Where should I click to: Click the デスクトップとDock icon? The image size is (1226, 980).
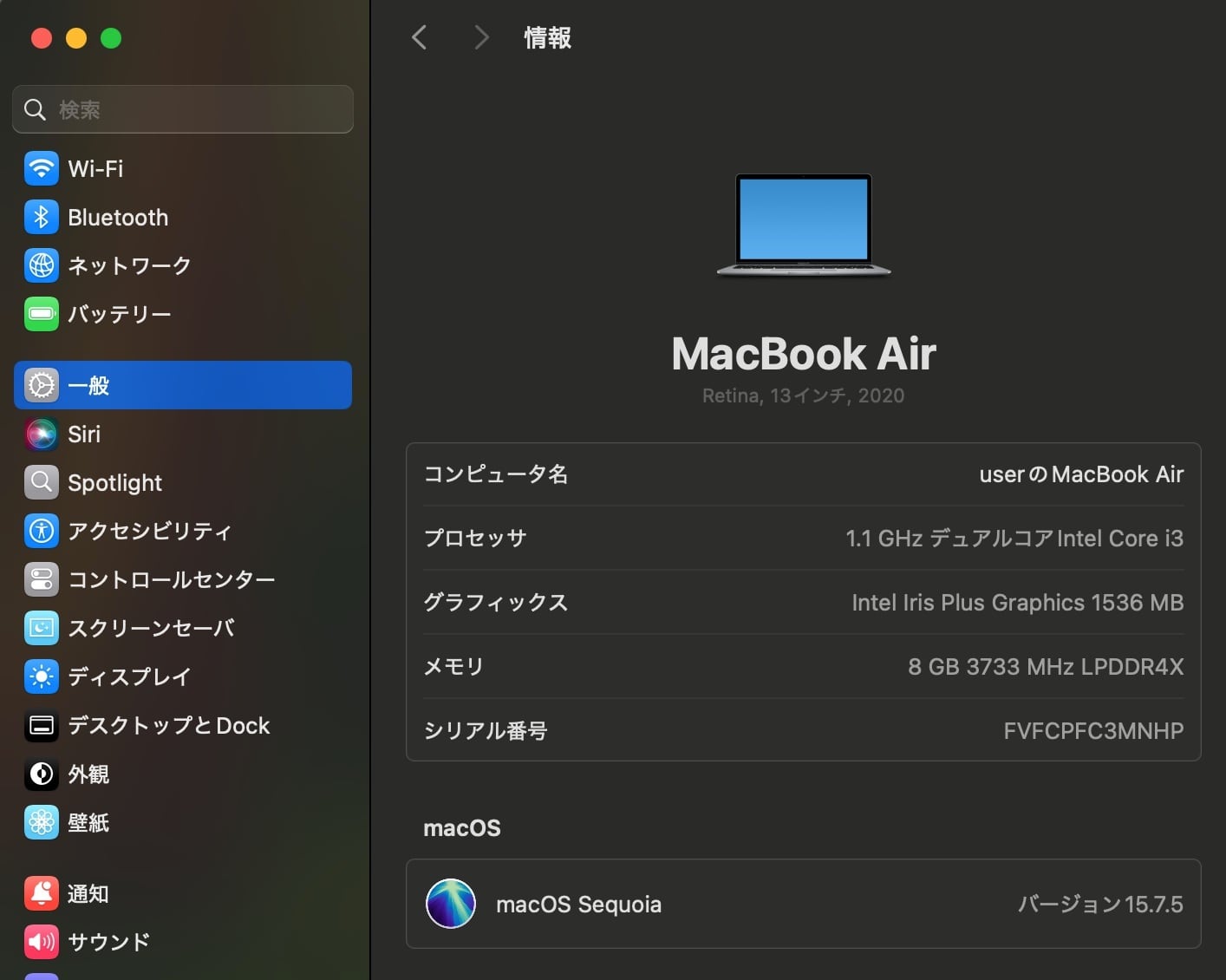[x=42, y=725]
